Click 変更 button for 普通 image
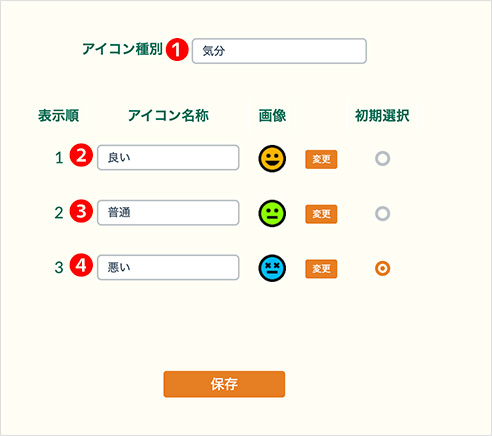The height and width of the screenshot is (436, 492). (x=321, y=214)
